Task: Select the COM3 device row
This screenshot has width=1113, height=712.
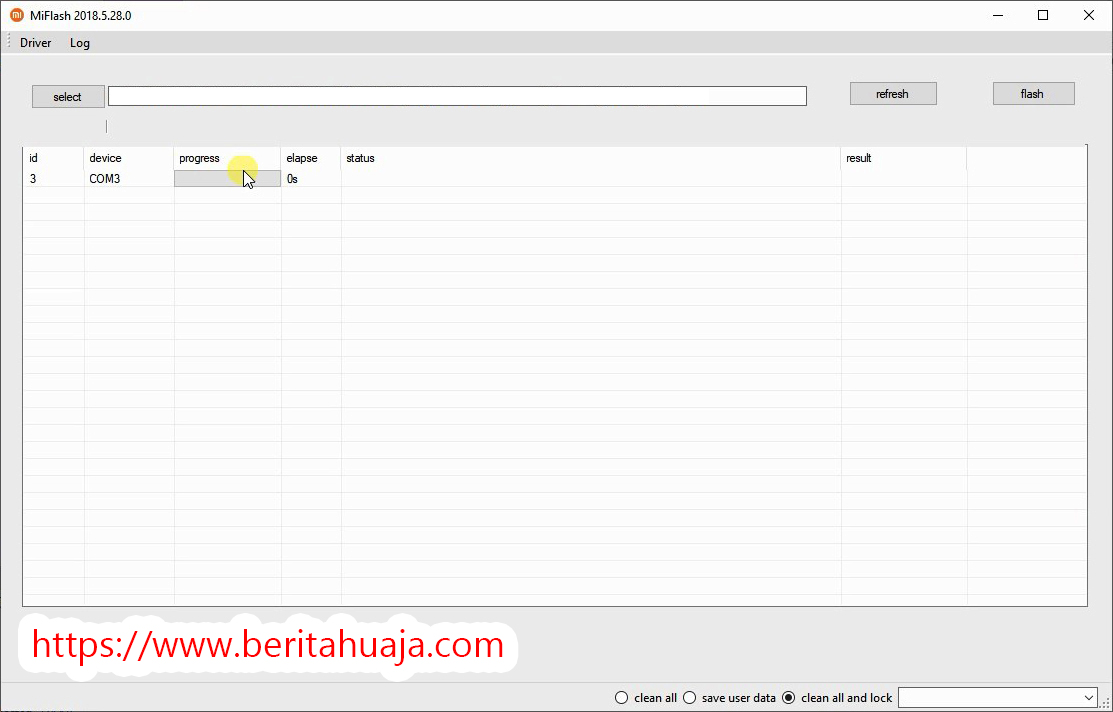Action: [x=105, y=179]
